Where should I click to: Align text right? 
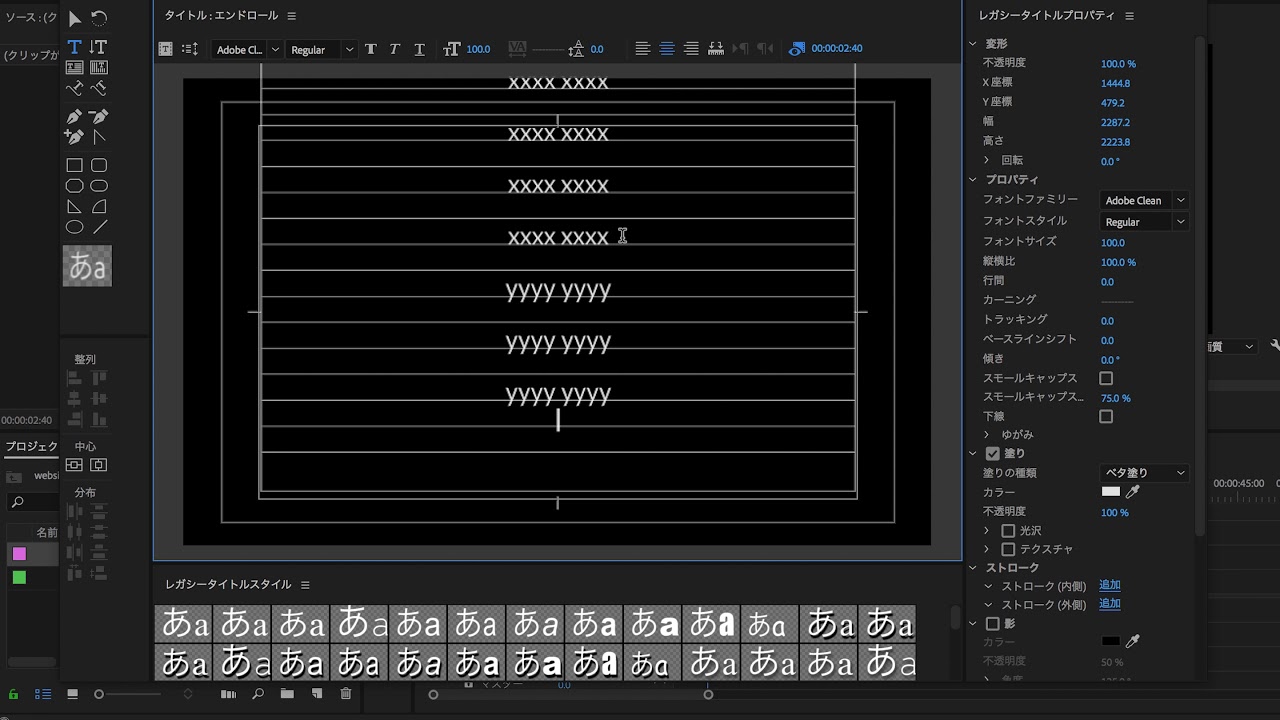tap(691, 48)
